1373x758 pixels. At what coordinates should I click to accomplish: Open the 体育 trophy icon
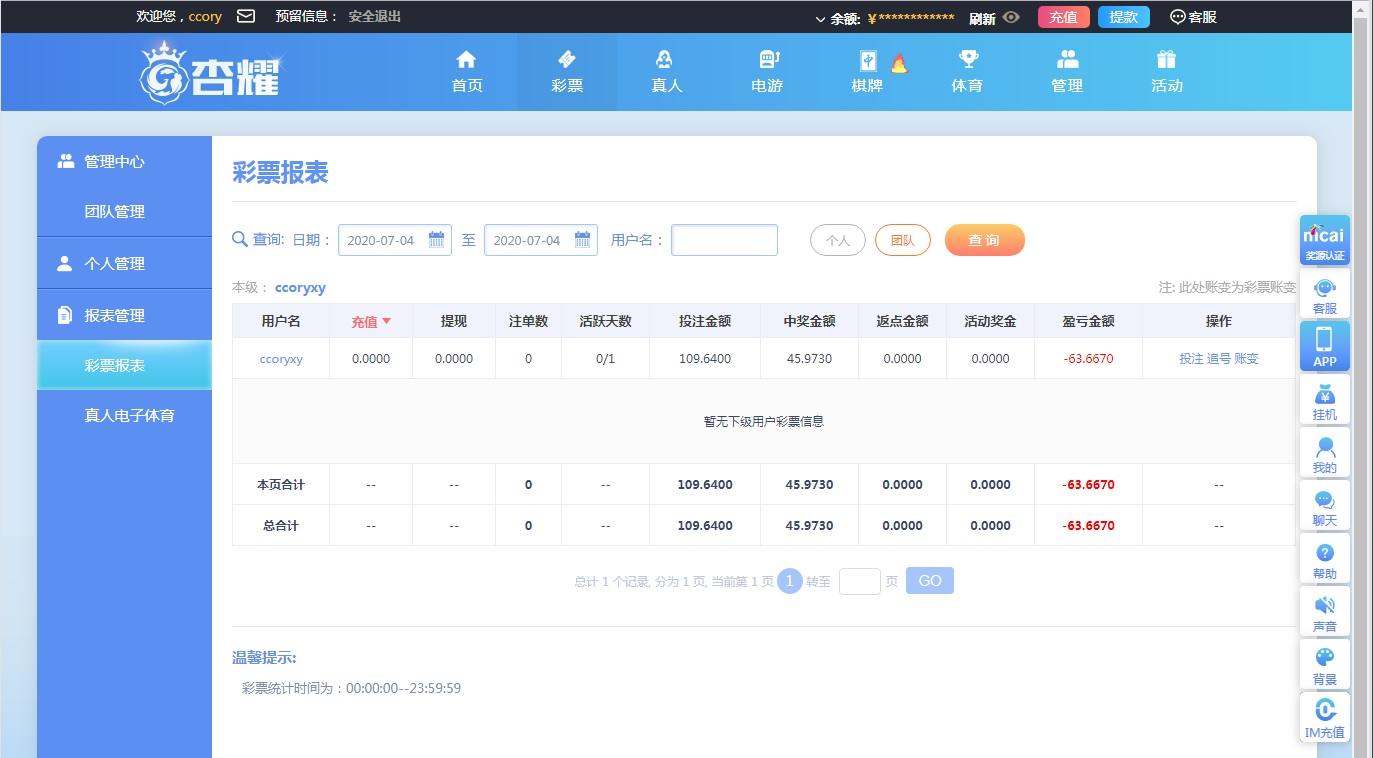tap(967, 60)
